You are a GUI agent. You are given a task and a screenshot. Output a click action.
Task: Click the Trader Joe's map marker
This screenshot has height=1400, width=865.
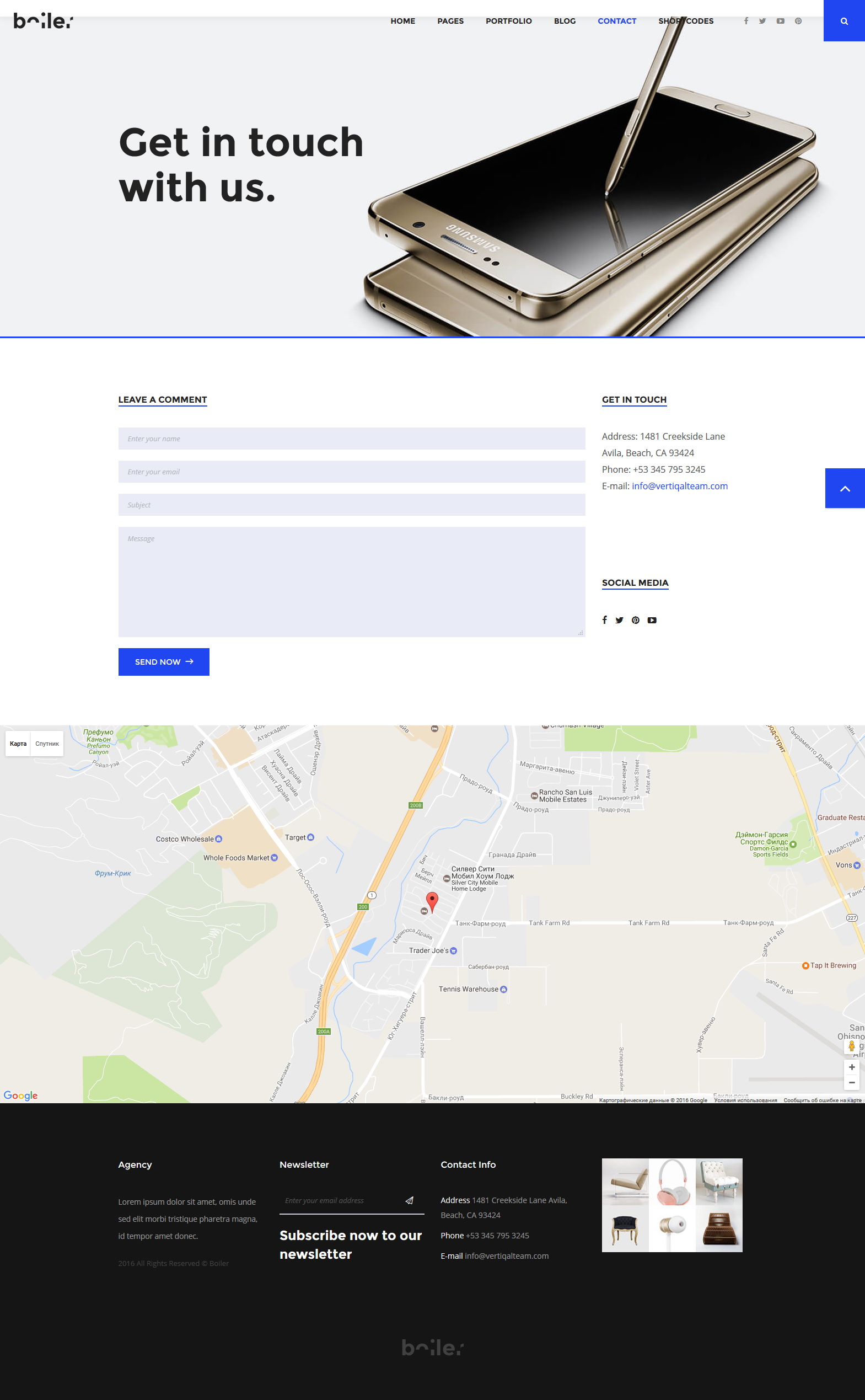(x=454, y=950)
